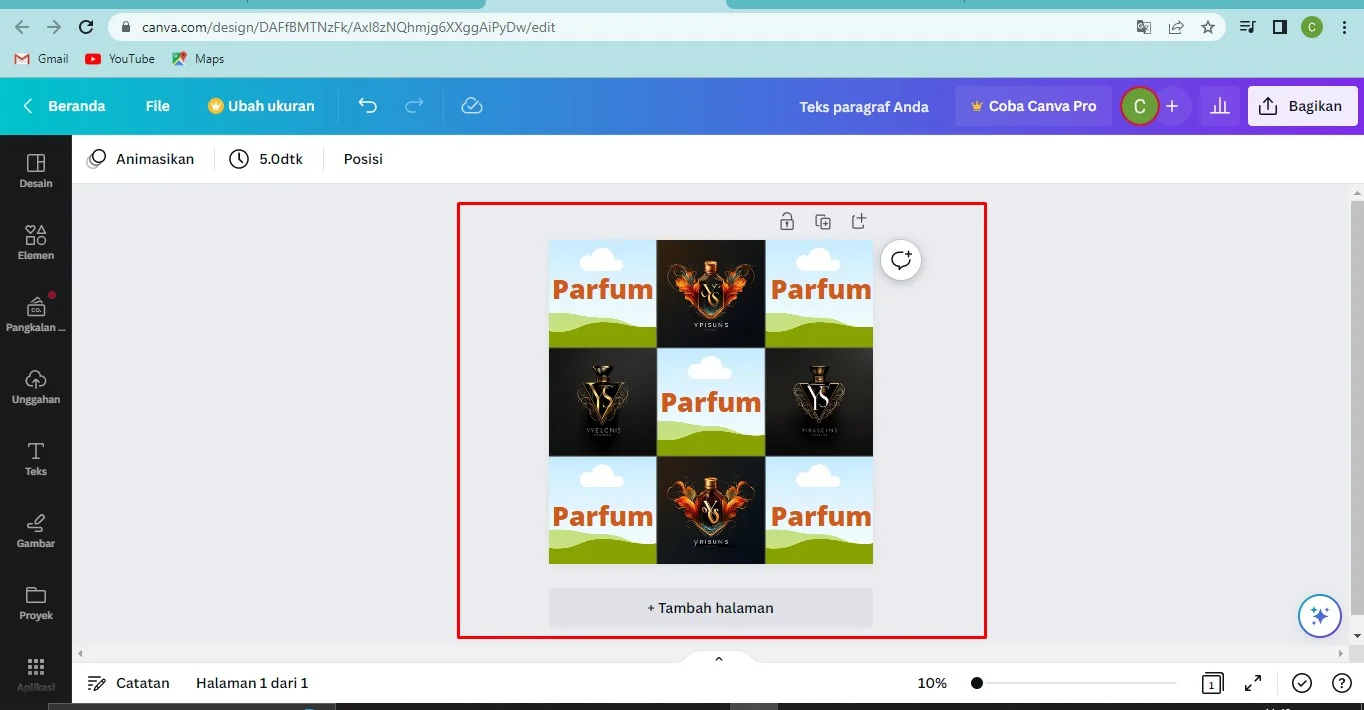1364x710 pixels.
Task: Open the Maps bookmark
Action: (198, 59)
